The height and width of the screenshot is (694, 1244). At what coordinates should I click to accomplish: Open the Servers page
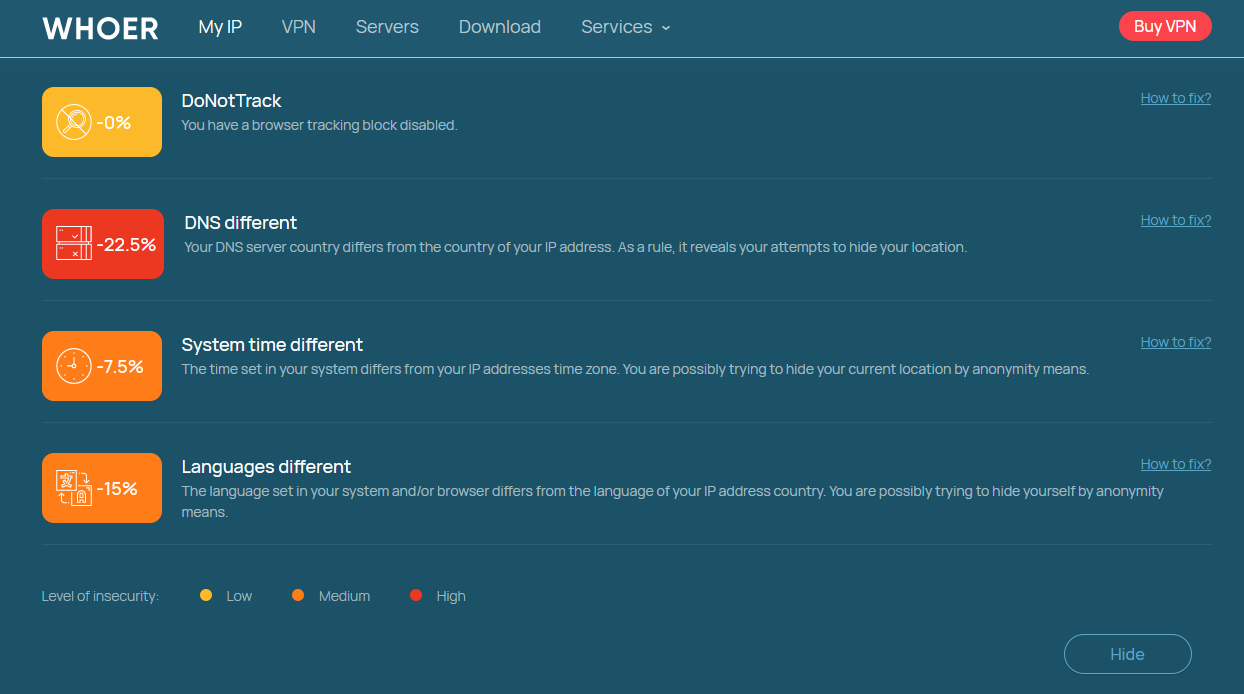coord(387,27)
